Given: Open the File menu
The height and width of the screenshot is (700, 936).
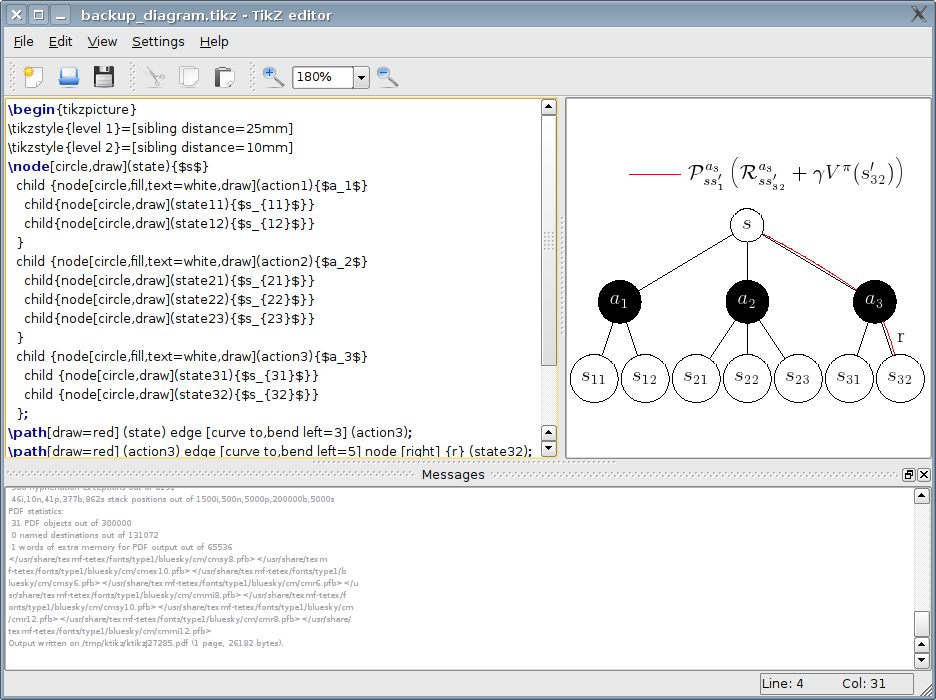Looking at the screenshot, I should click(24, 41).
